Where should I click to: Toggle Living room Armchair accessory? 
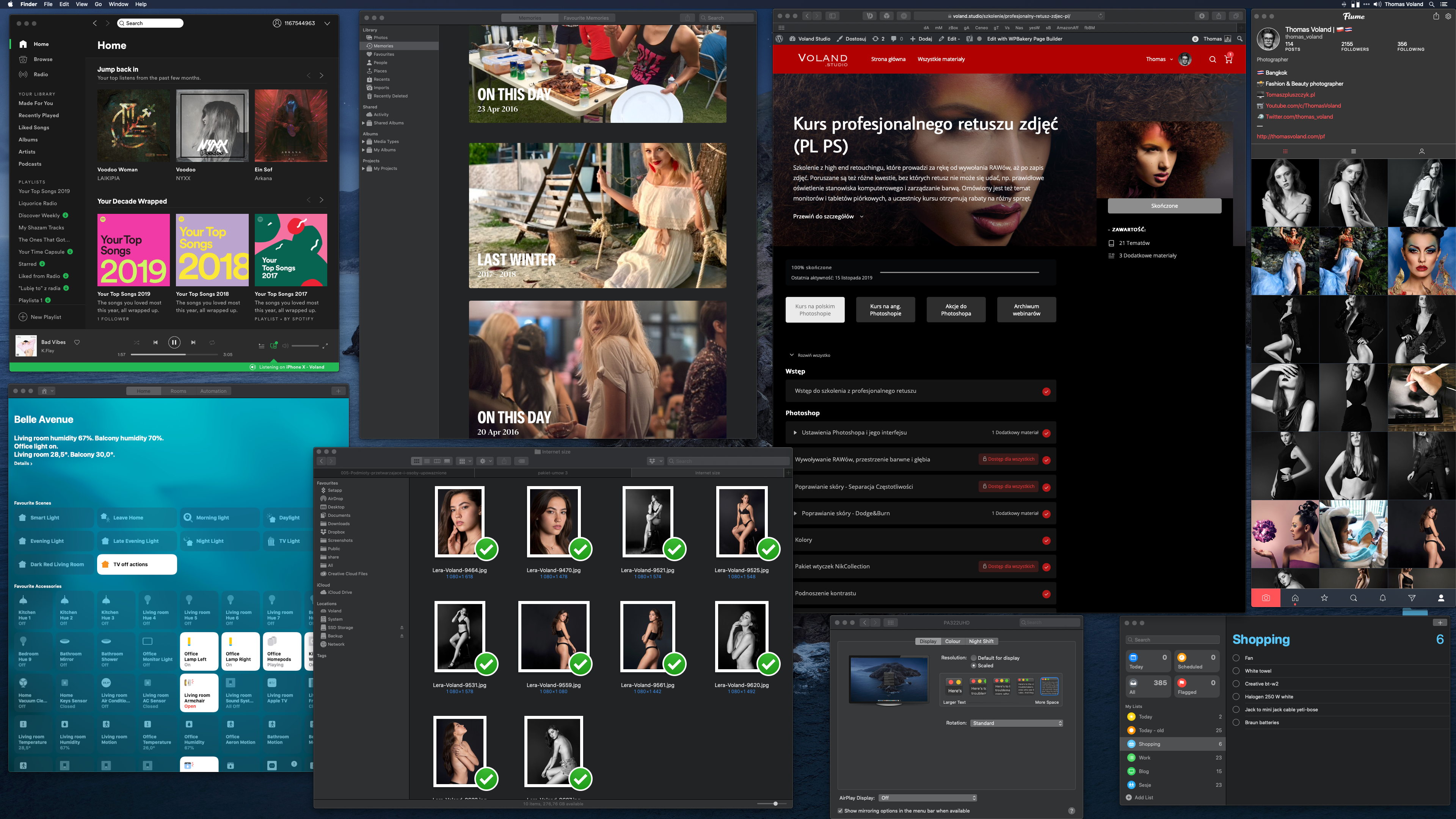pyautogui.click(x=199, y=693)
